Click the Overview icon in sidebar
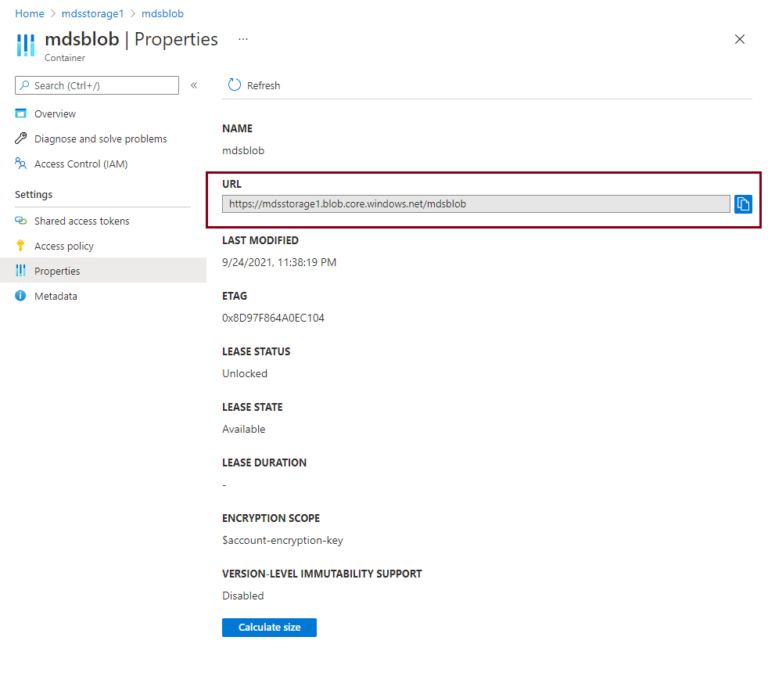768x691 pixels. (x=21, y=114)
